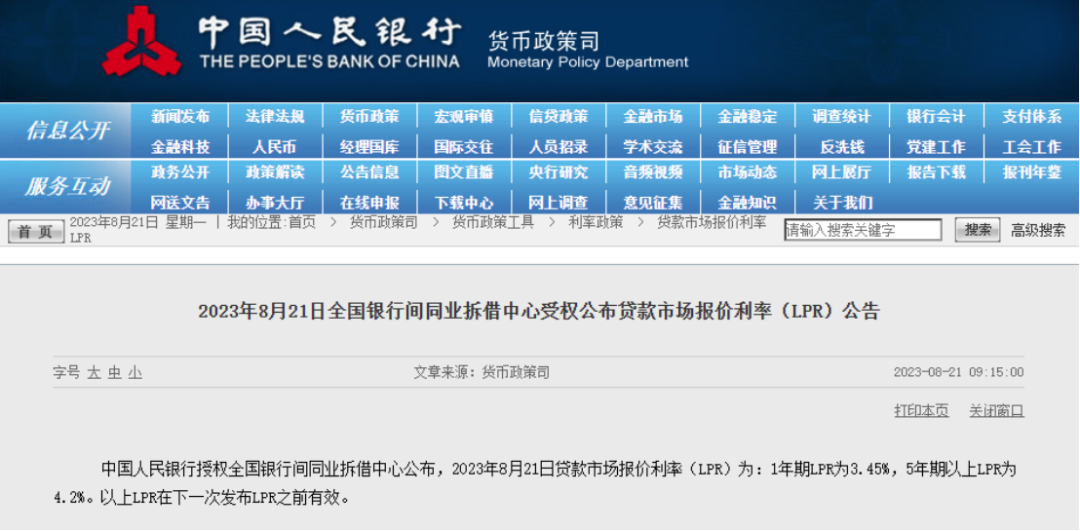Set the font size to 小
Screen dimensions: 1080x531
(x=135, y=373)
